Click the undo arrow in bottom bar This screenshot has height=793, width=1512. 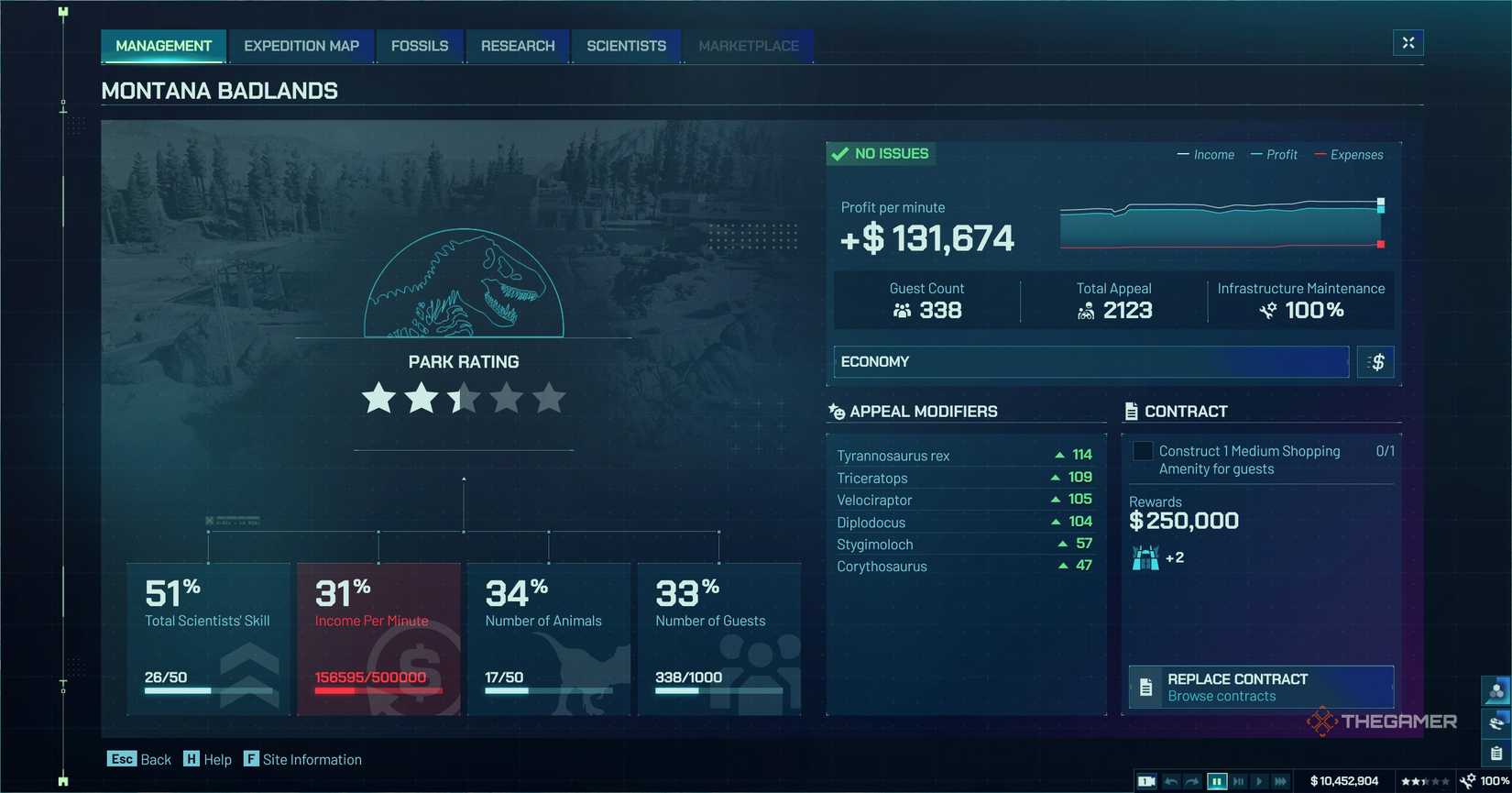click(1170, 781)
